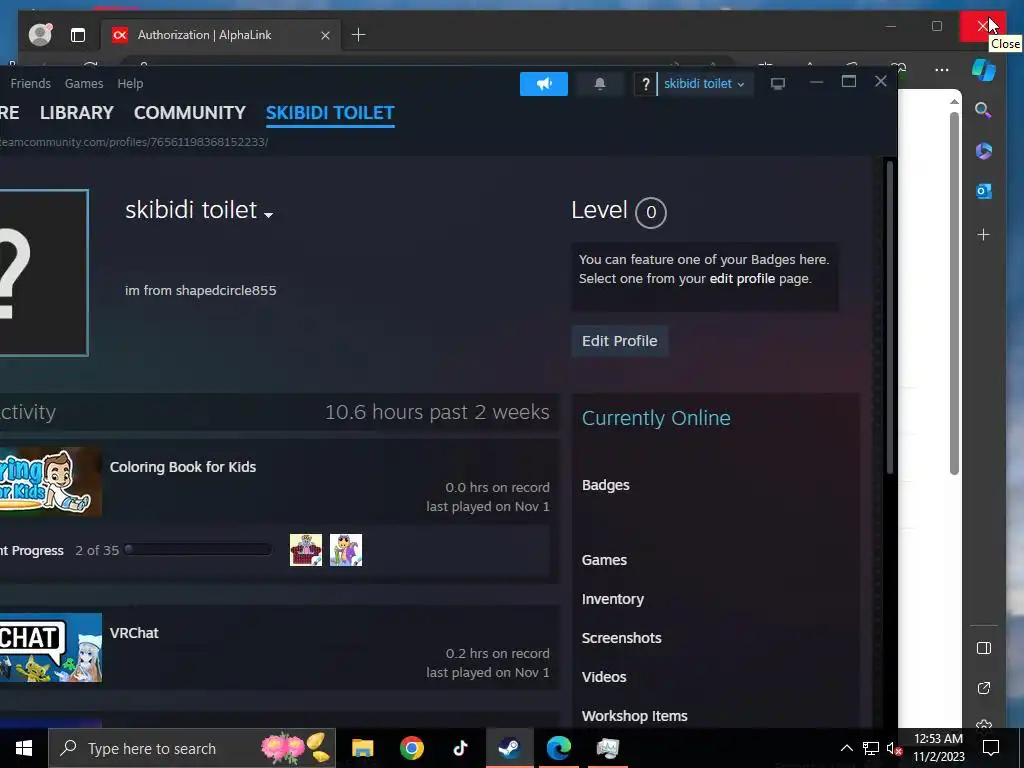The height and width of the screenshot is (768, 1024).
Task: Open the Videos link
Action: pos(603,677)
